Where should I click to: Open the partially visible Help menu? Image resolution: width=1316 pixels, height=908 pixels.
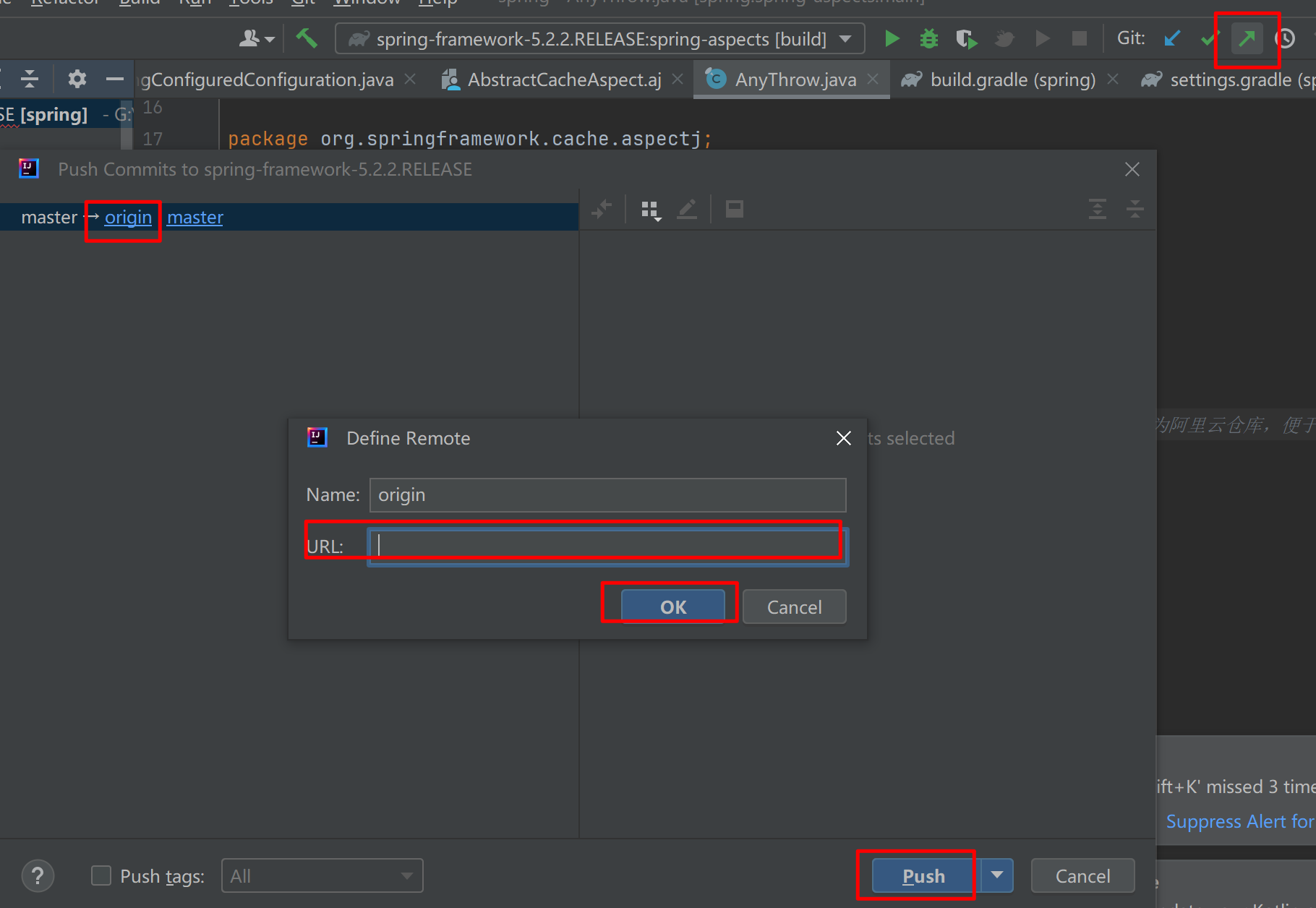click(437, 3)
